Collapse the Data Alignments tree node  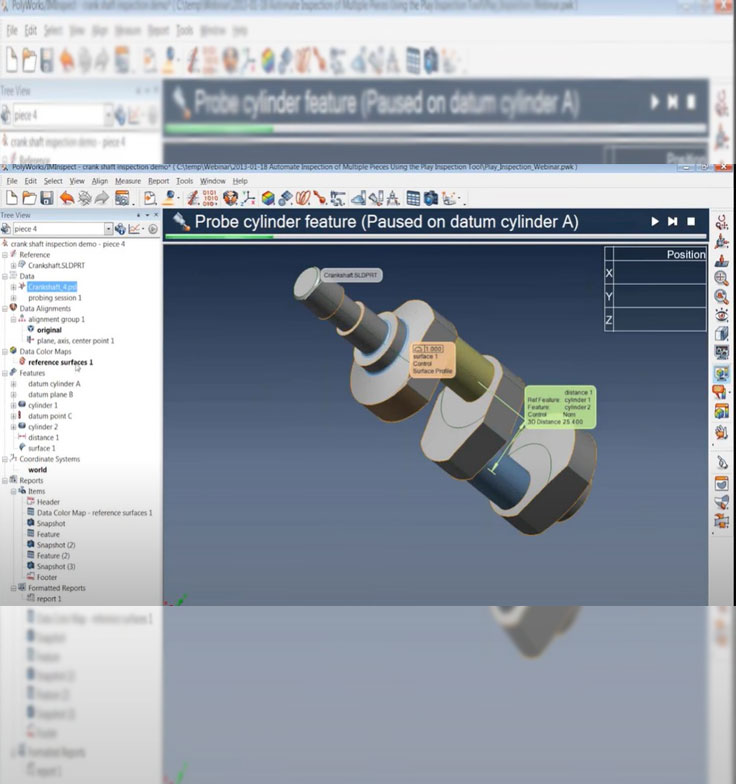5,308
